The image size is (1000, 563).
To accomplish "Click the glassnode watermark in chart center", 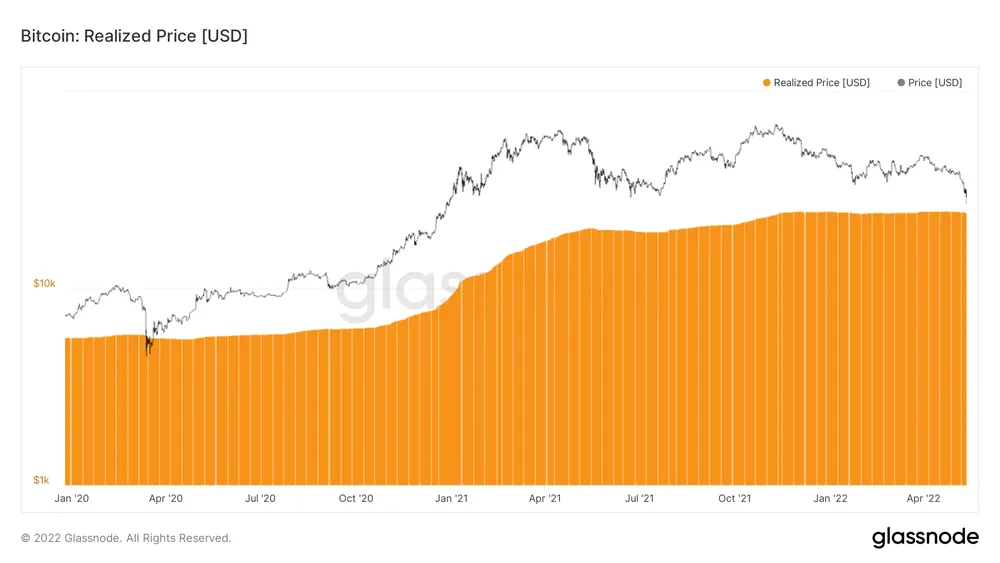I will pos(400,295).
